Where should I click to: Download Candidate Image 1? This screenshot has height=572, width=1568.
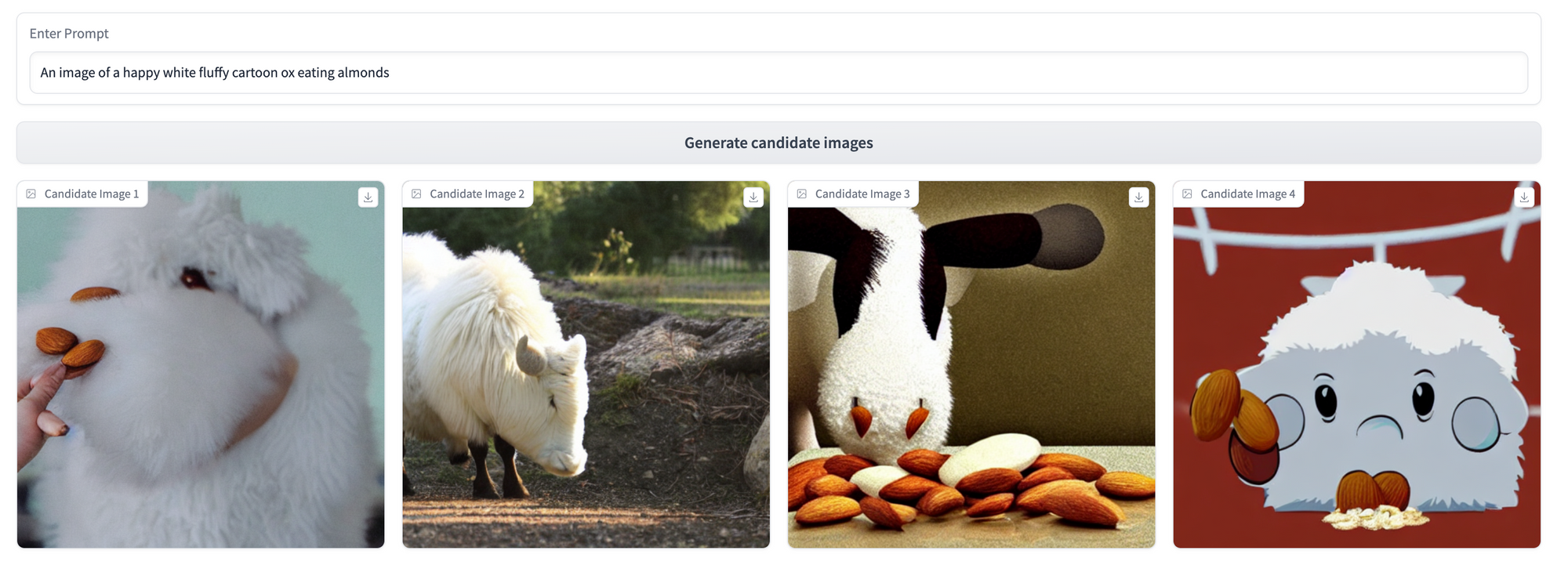(x=368, y=197)
